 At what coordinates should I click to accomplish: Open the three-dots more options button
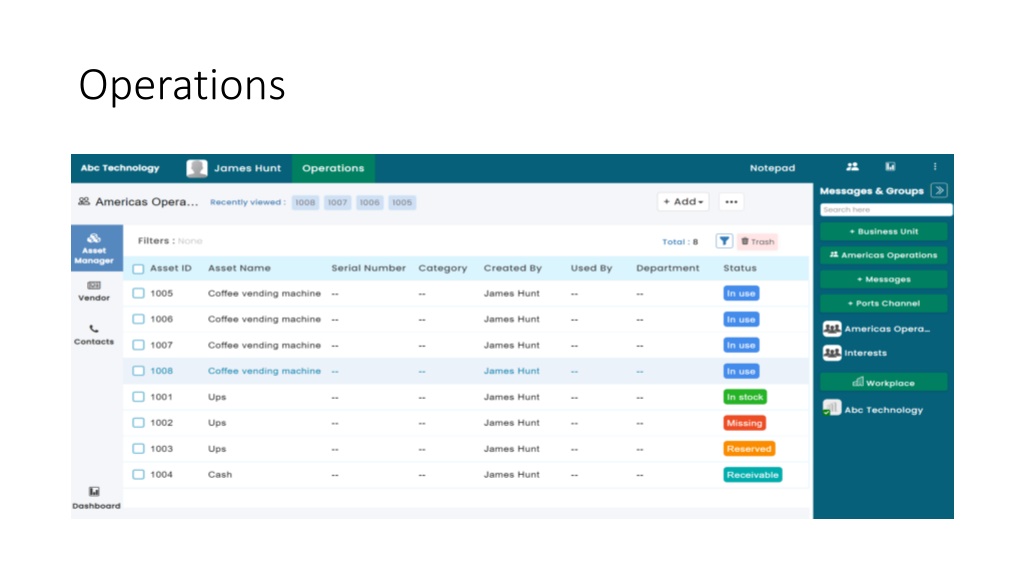click(731, 202)
